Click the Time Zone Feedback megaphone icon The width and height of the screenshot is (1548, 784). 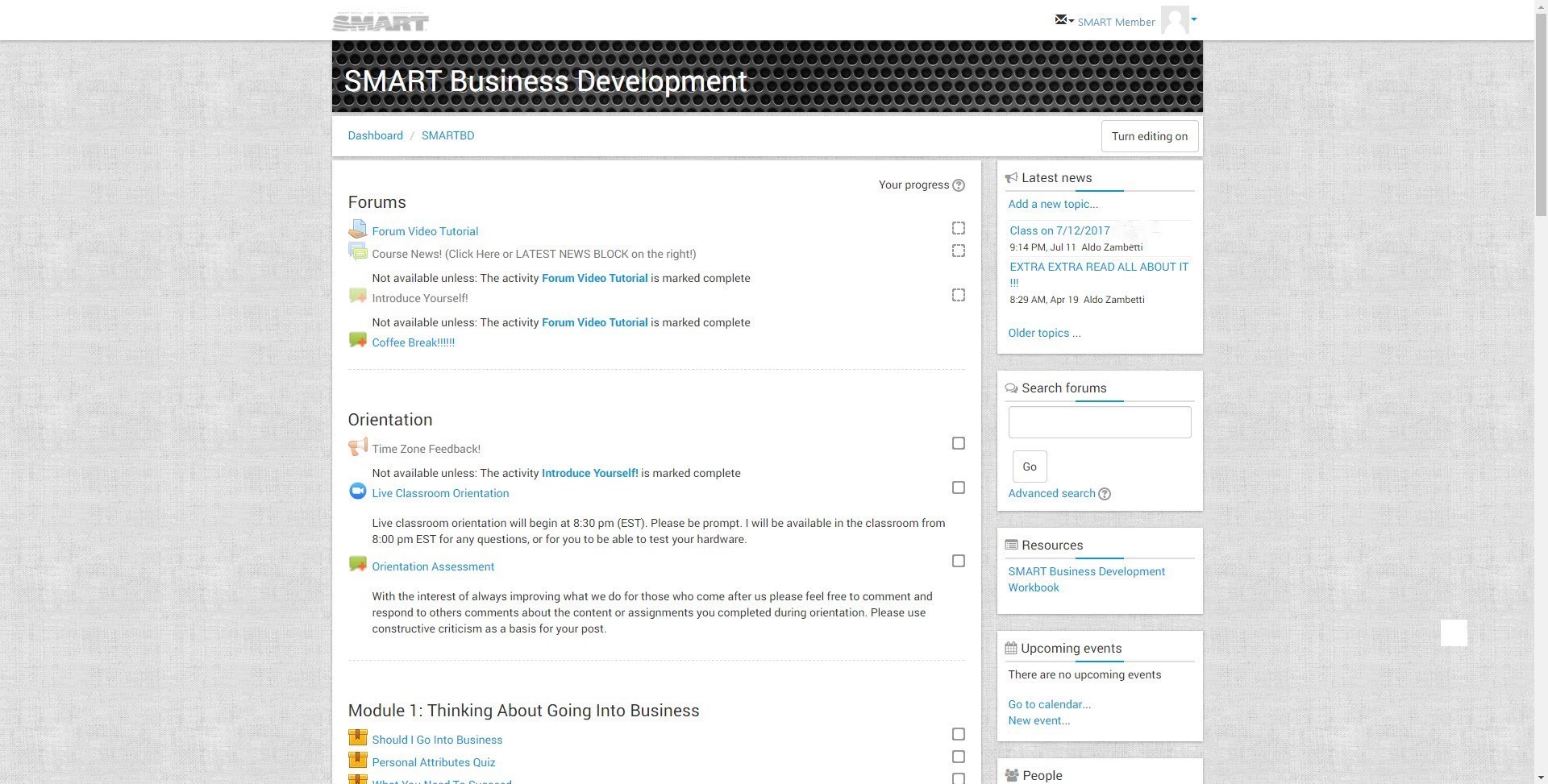[357, 447]
